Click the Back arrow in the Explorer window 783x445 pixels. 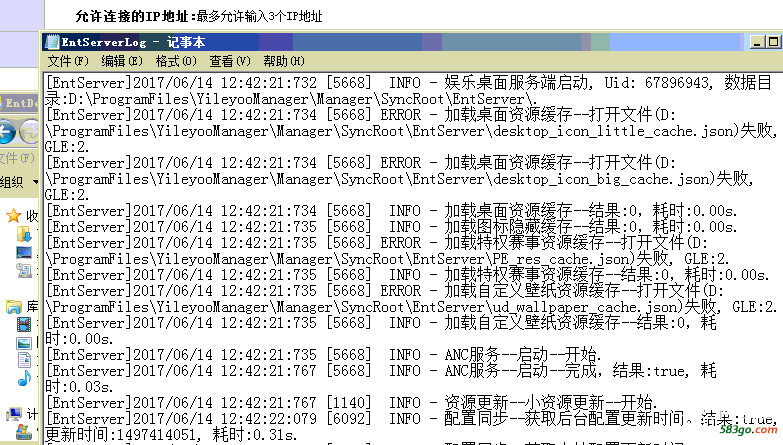(6, 131)
